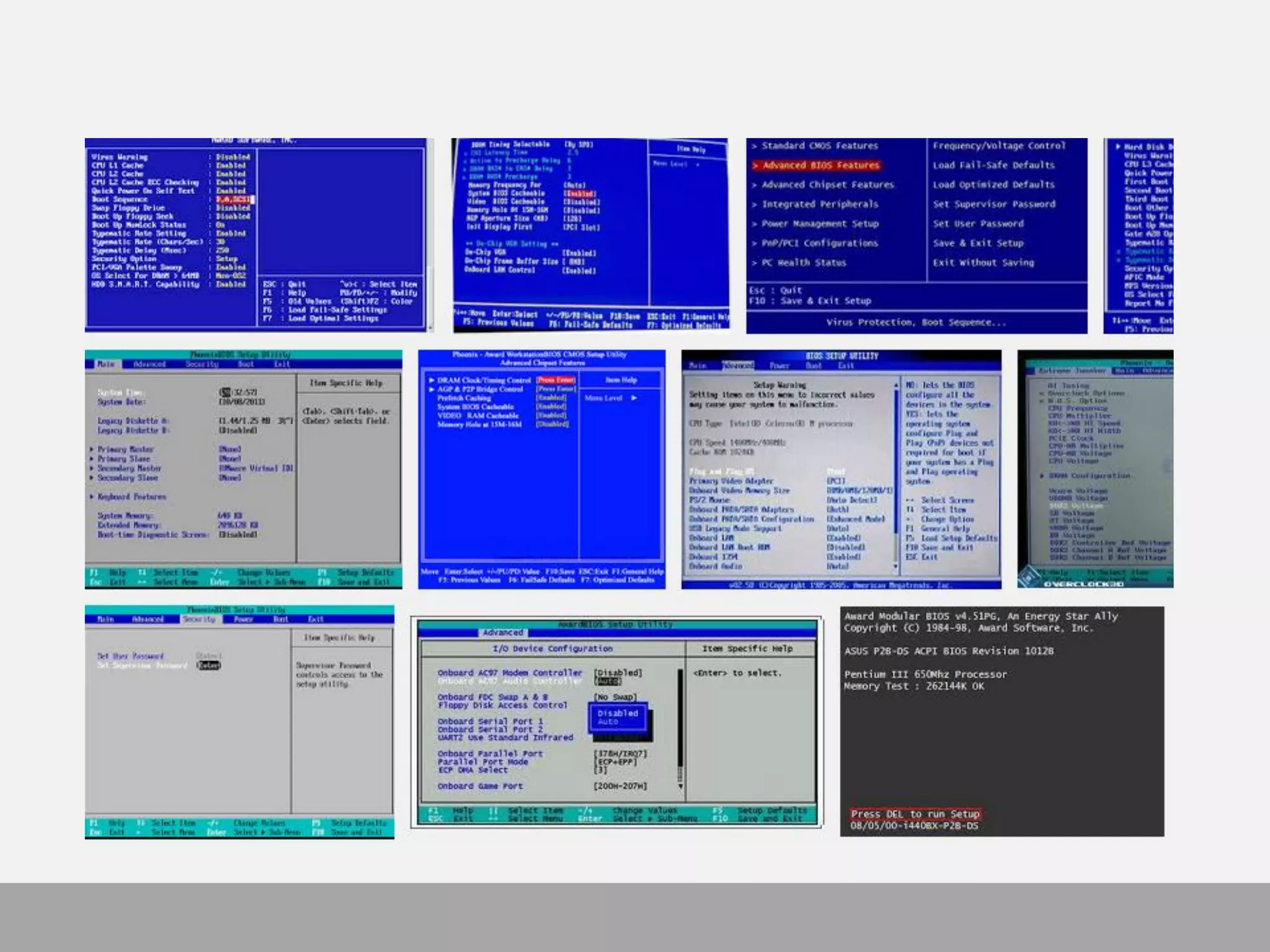The width and height of the screenshot is (1270, 952).
Task: Switch to Security tab in lower PhoenixBIOS screen
Action: (x=198, y=619)
